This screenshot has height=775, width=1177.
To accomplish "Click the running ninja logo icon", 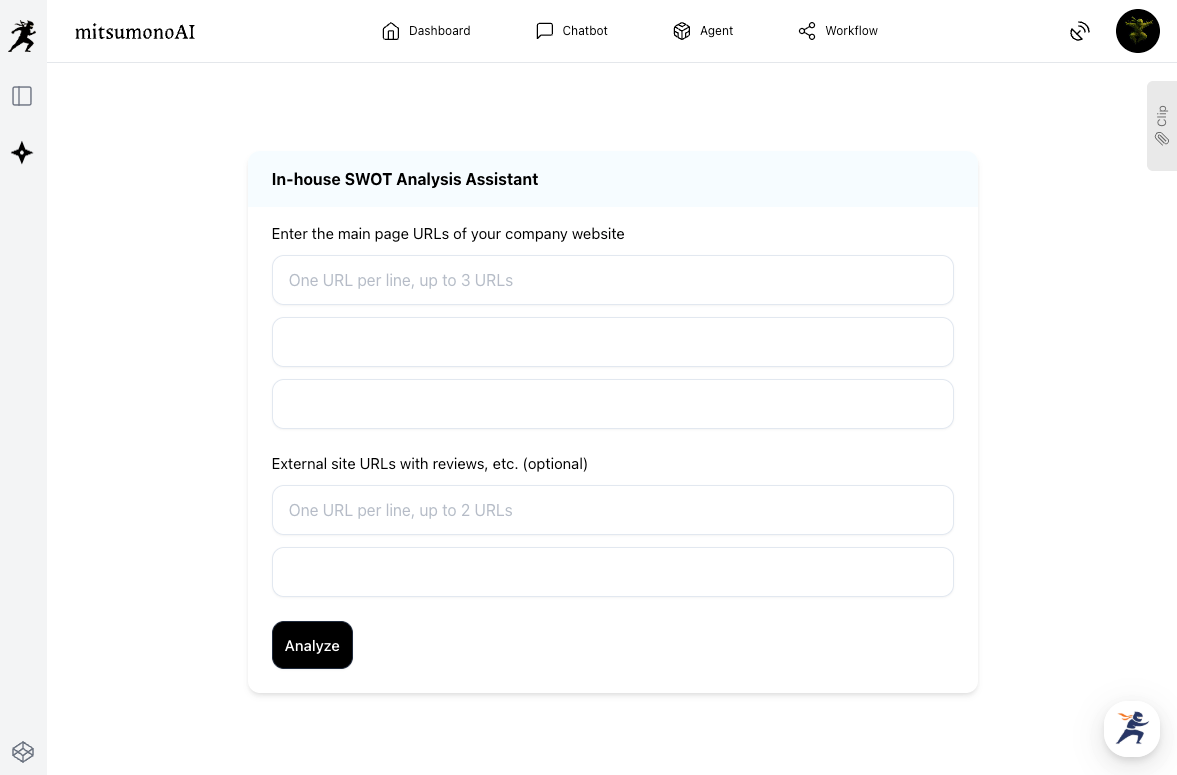I will click(22, 36).
